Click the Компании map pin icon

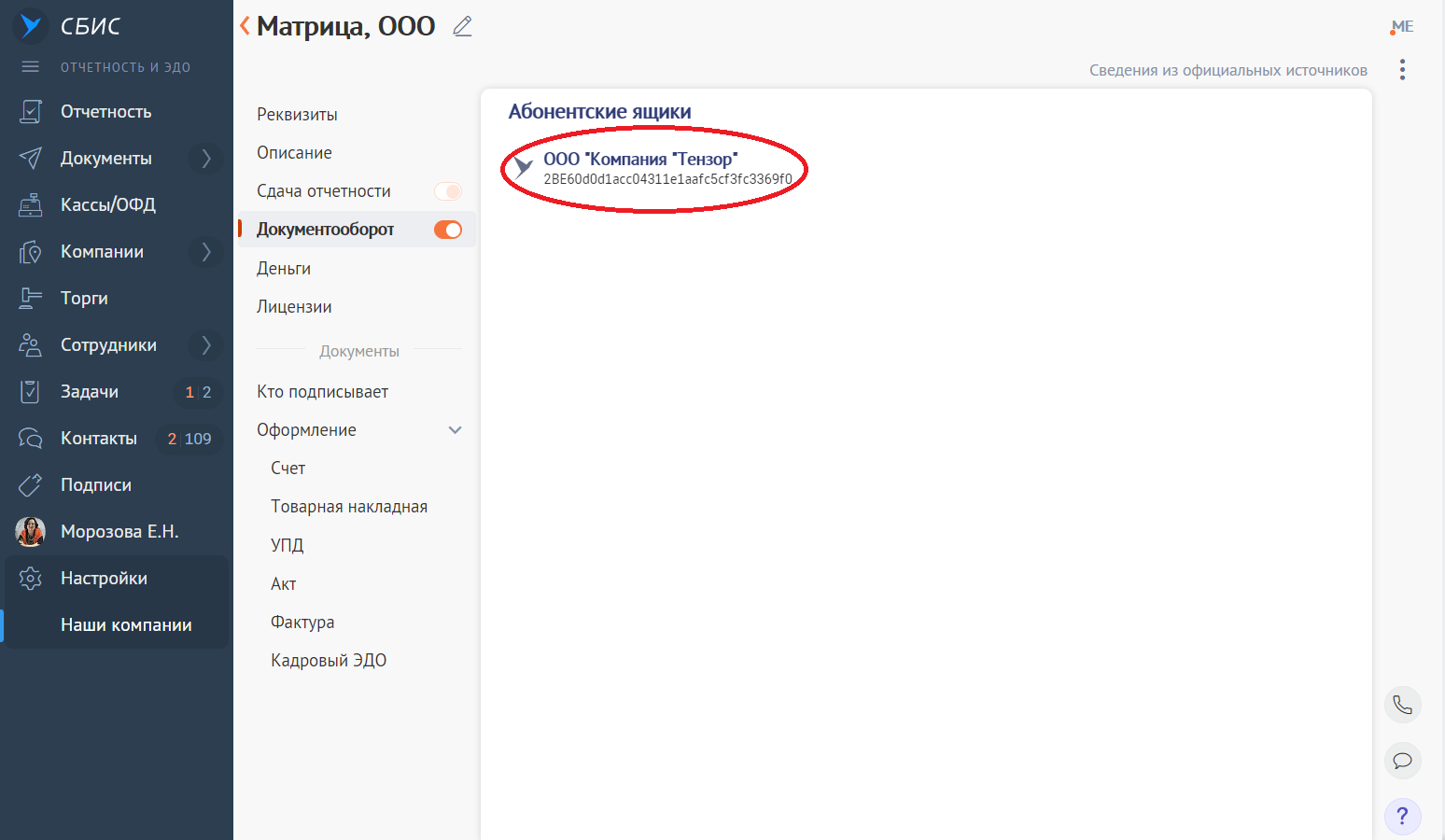click(x=31, y=251)
